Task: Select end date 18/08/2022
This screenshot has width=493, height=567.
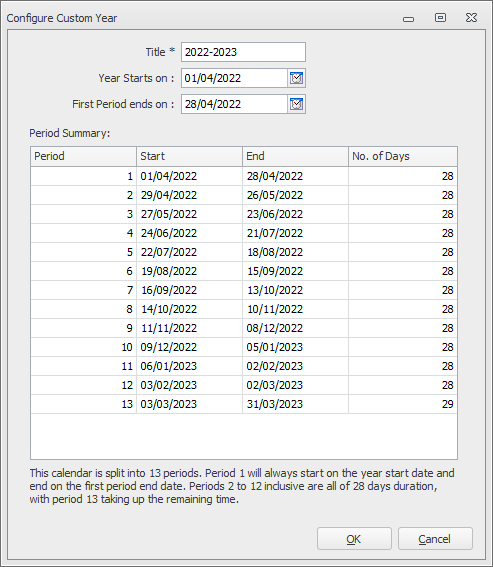Action: (296, 252)
